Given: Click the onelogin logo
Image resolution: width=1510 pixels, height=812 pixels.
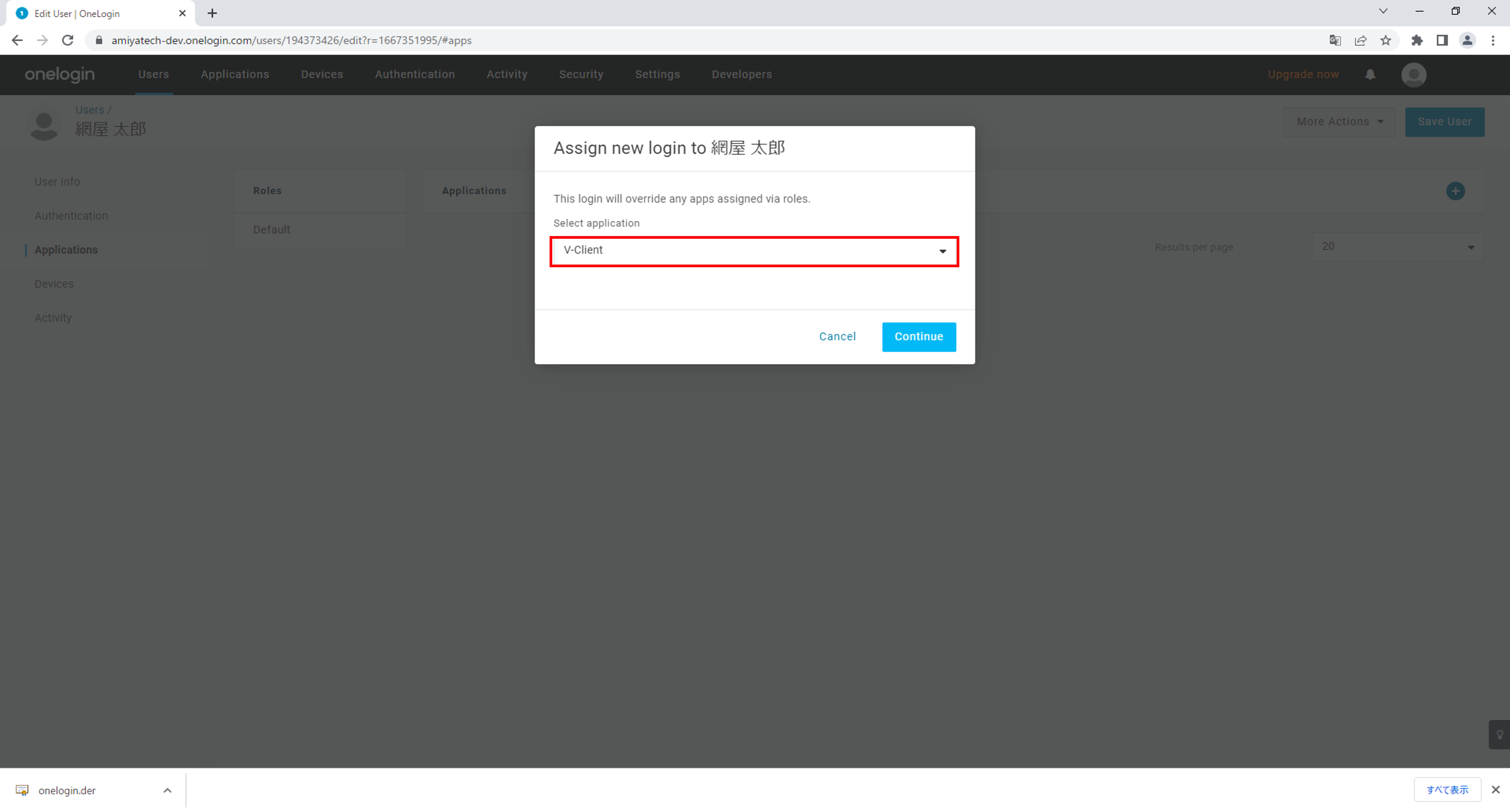Looking at the screenshot, I should click(x=60, y=74).
